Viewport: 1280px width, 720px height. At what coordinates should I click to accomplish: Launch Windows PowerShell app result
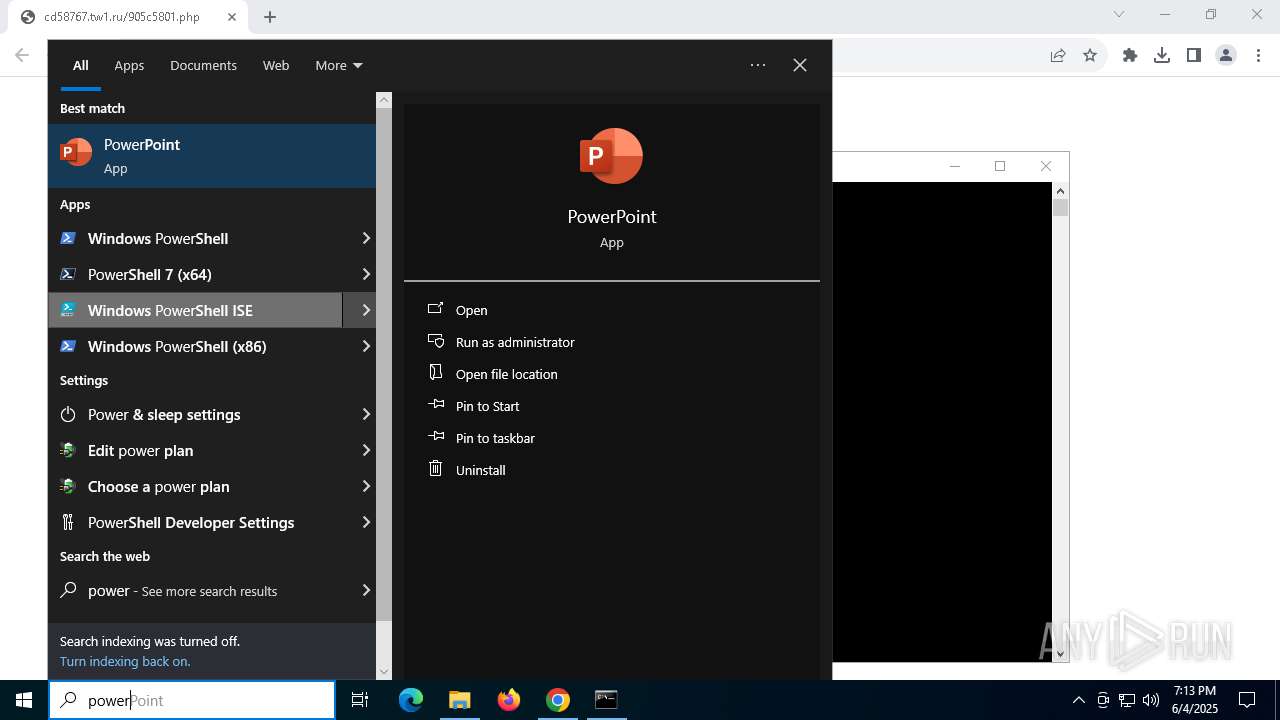[195, 238]
